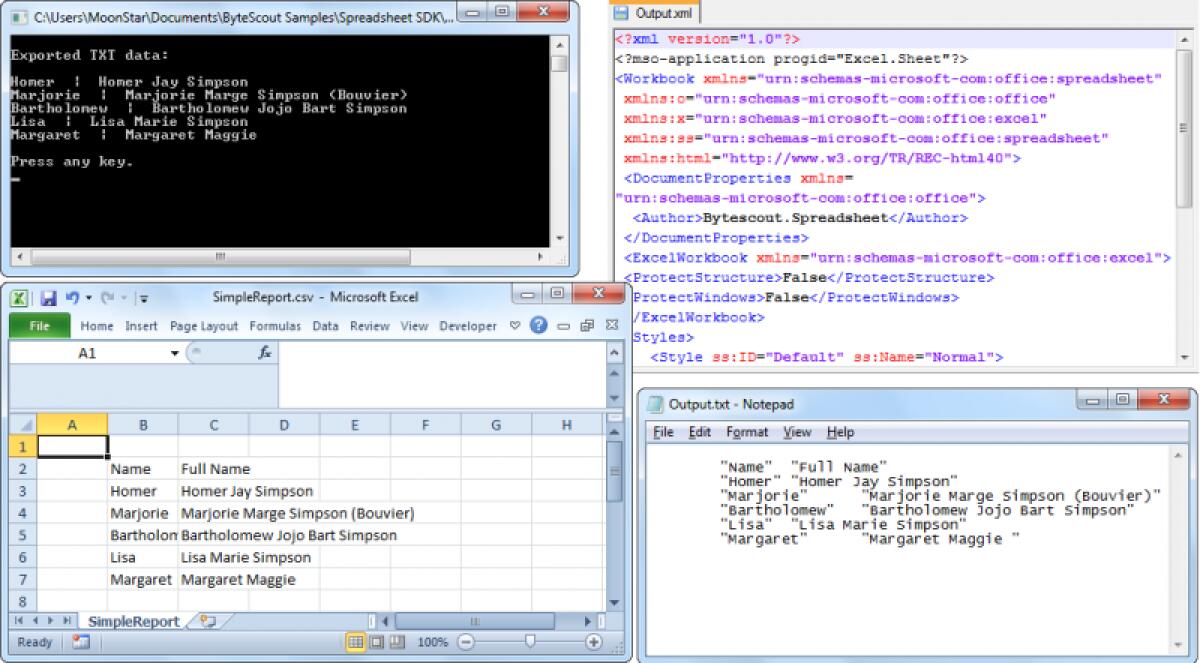The width and height of the screenshot is (1200, 663).
Task: Switch to Page Layout view using status bar toggle
Action: 376,641
